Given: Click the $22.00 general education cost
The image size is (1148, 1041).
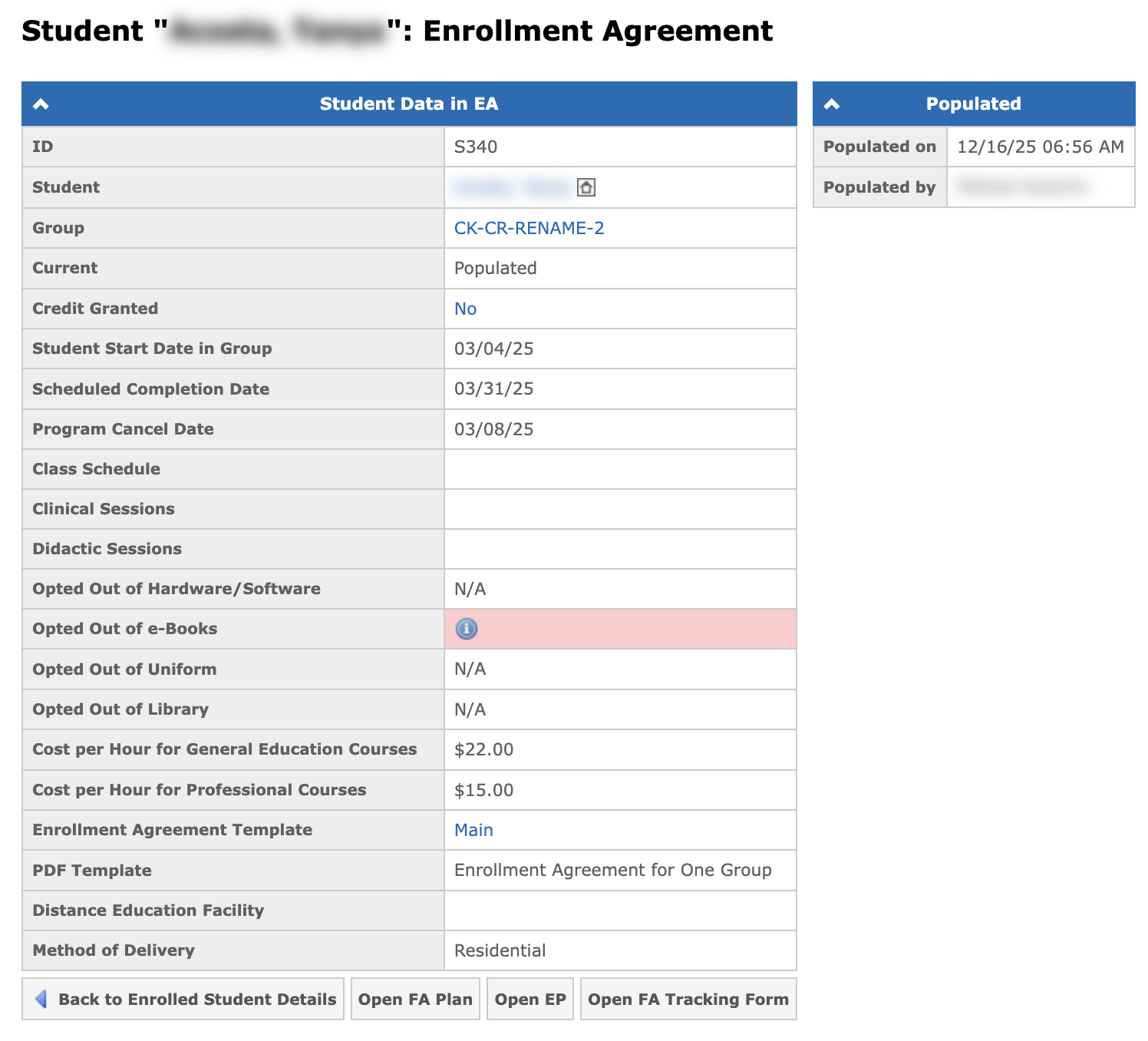Looking at the screenshot, I should tap(483, 749).
